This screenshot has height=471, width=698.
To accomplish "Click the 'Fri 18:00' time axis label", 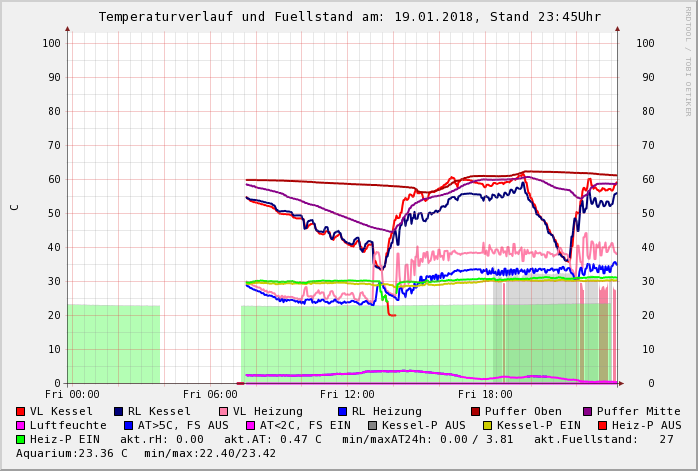I will coord(485,395).
